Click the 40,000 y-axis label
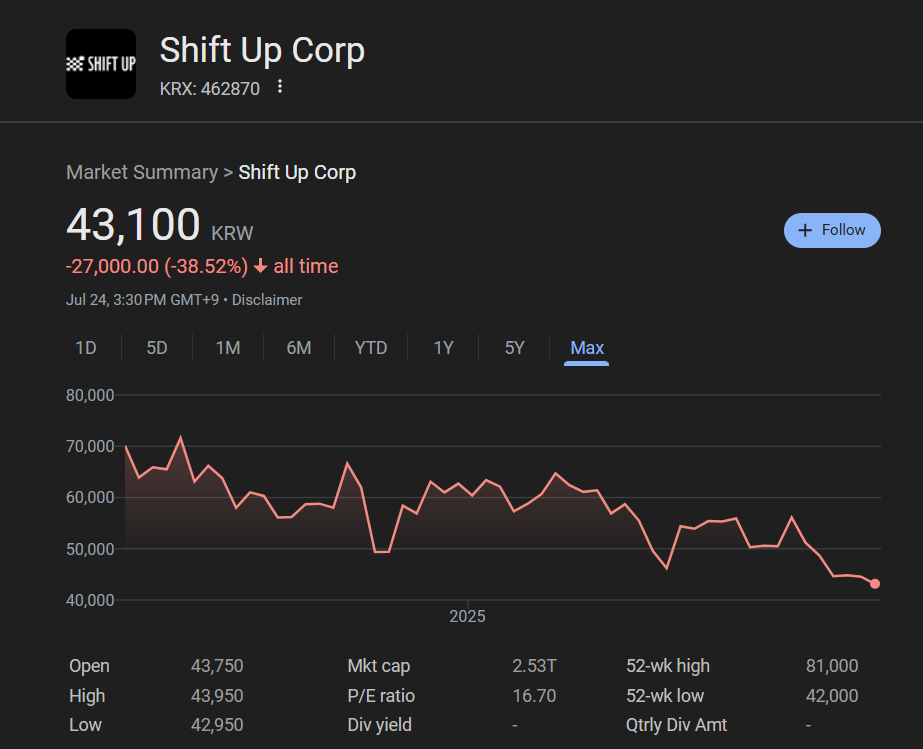This screenshot has width=923, height=749. coord(90,601)
